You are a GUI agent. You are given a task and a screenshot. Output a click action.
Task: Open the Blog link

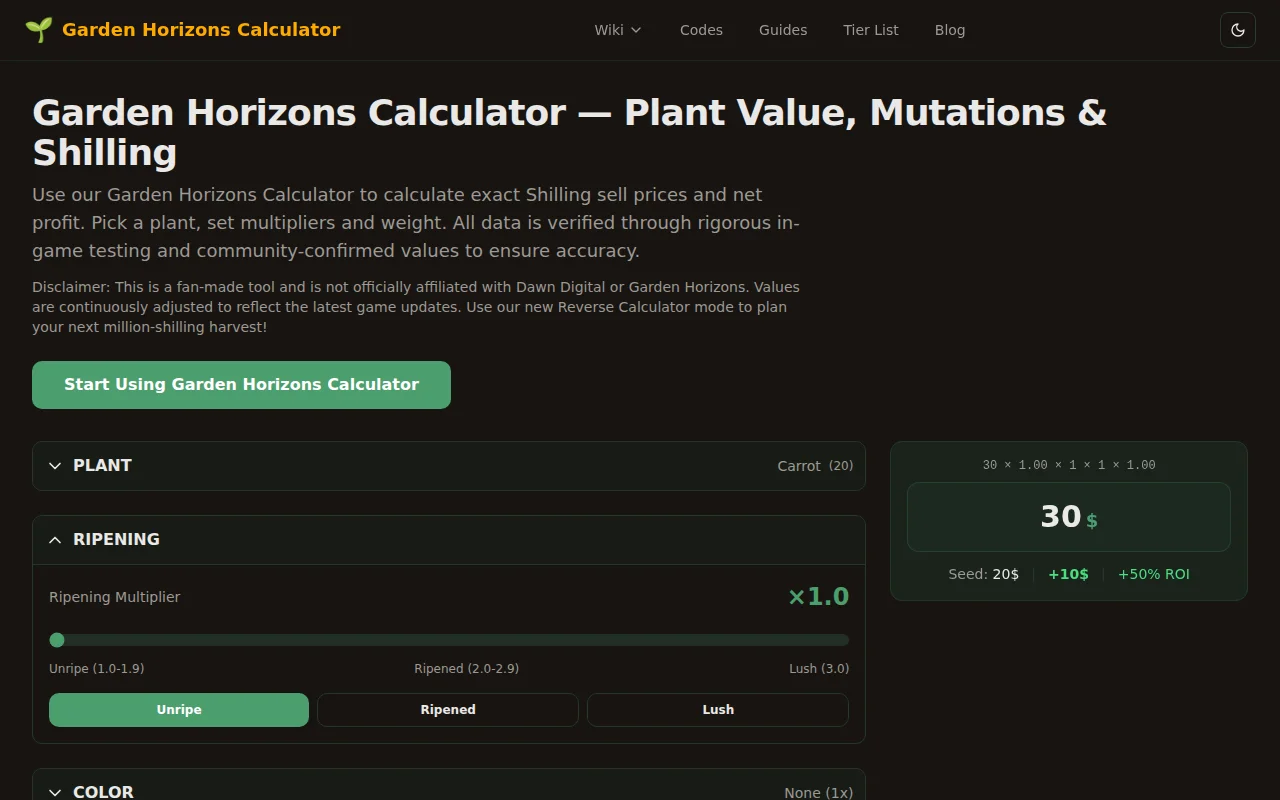[x=950, y=30]
